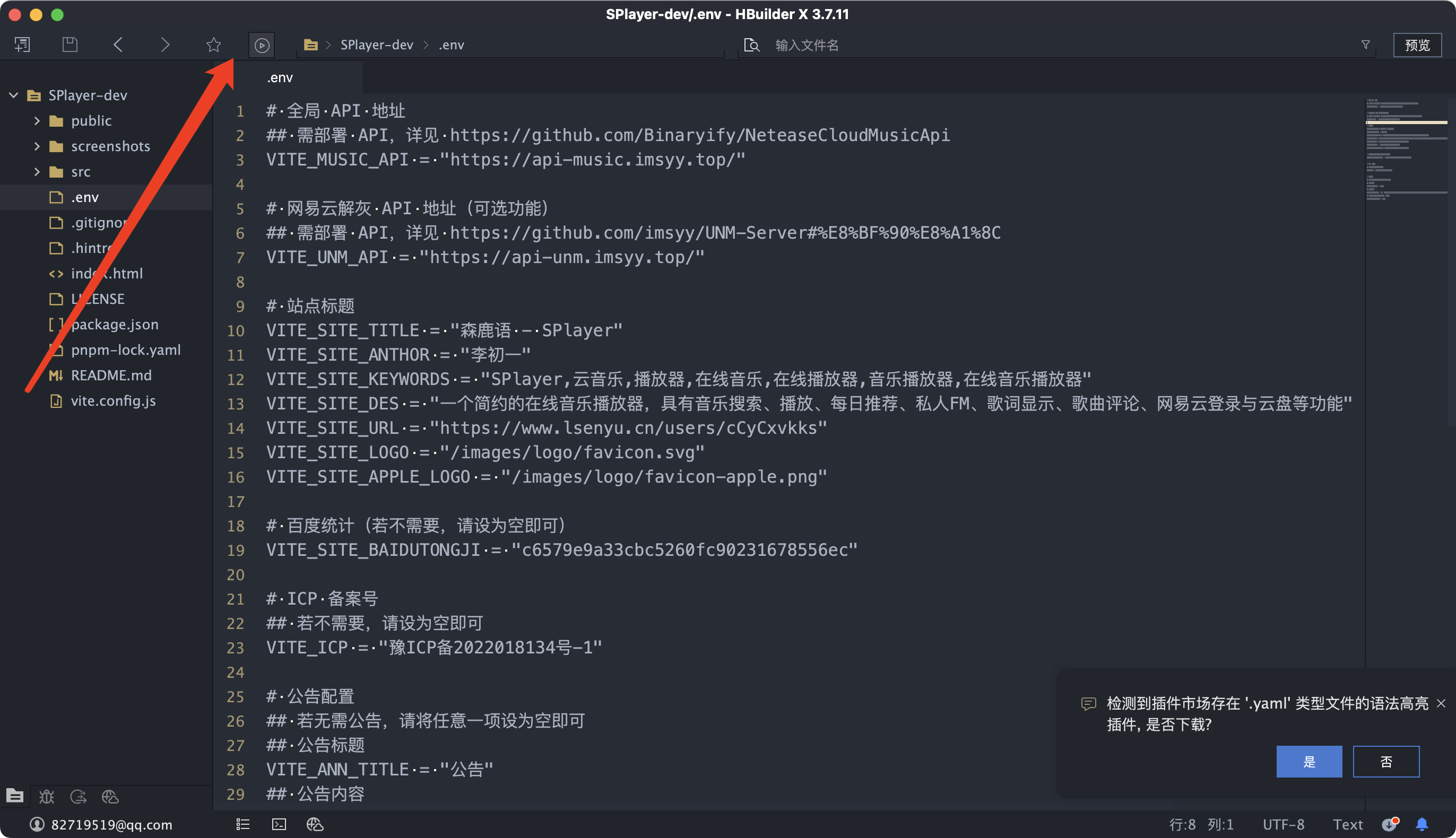Select the .env editor tab
The width and height of the screenshot is (1456, 838).
click(x=280, y=77)
